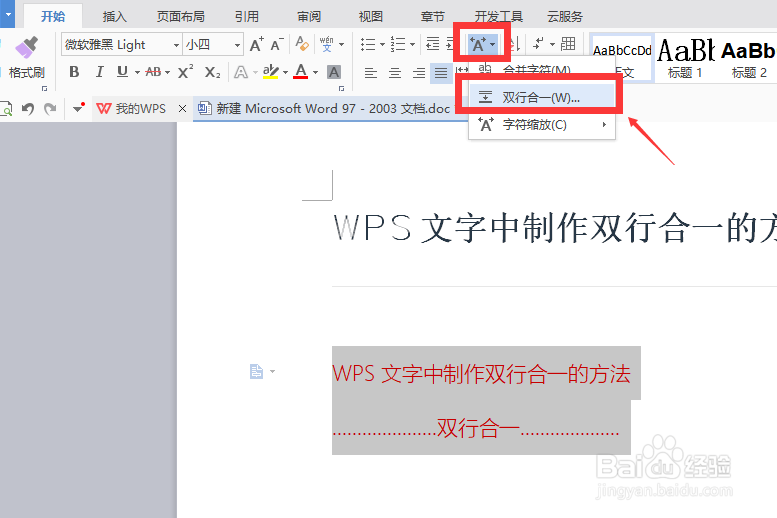The height and width of the screenshot is (518, 777).
Task: Expand bullet list style arrow
Action: [382, 45]
